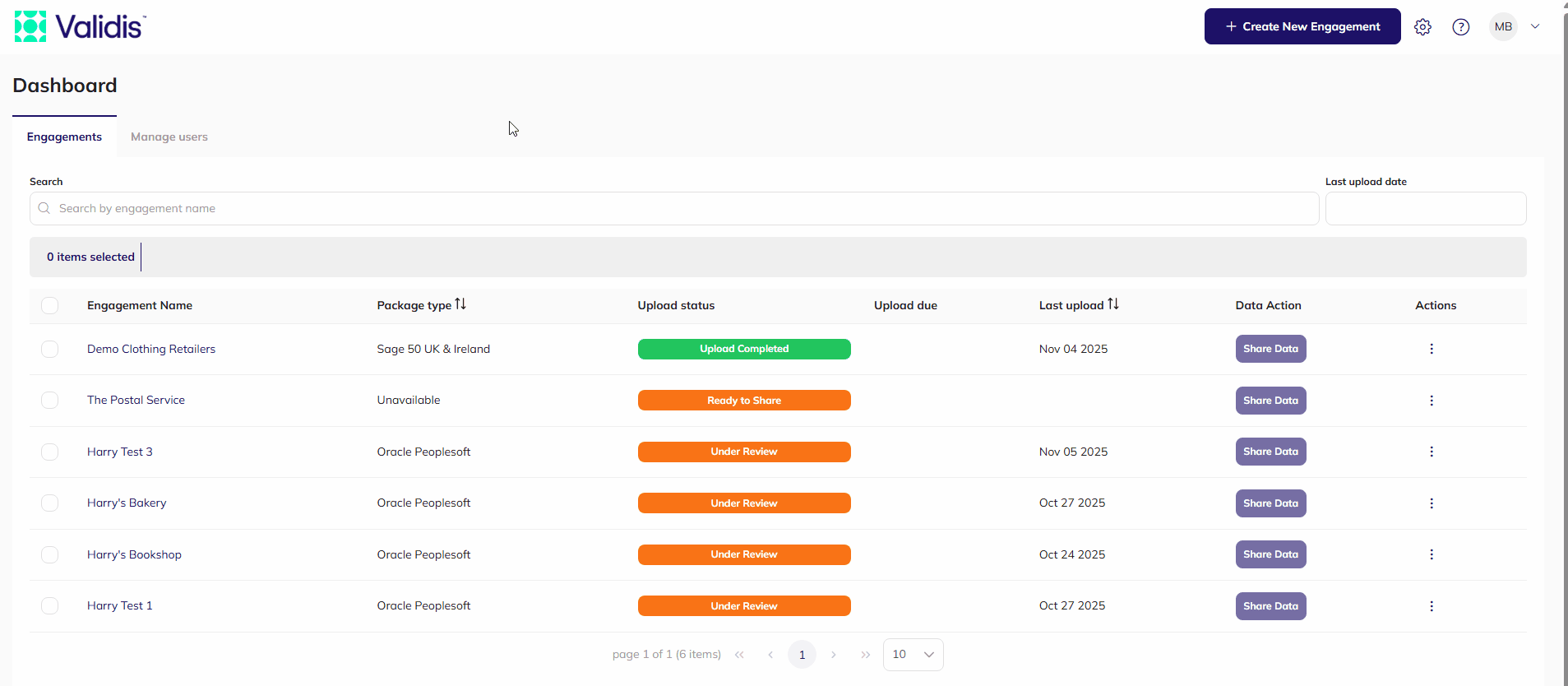Click 'page 1 of 1 (6 items)' text

click(667, 655)
